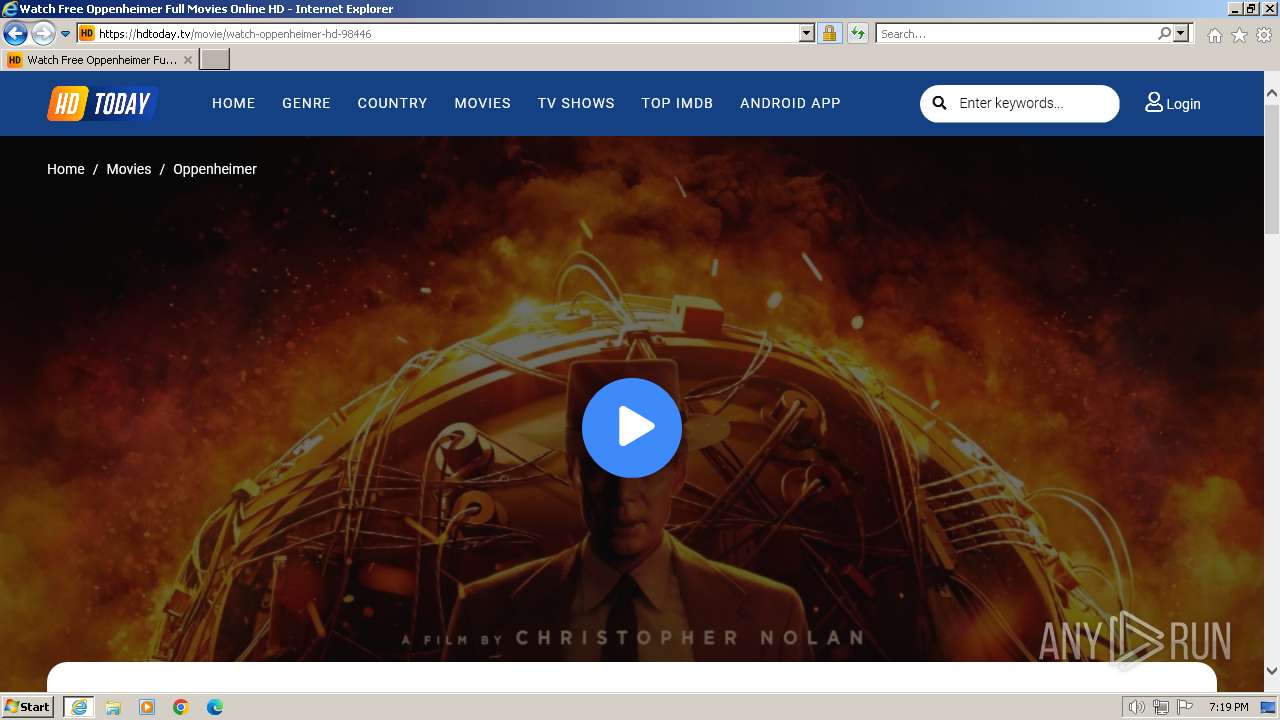Open the GENRE menu

[306, 103]
